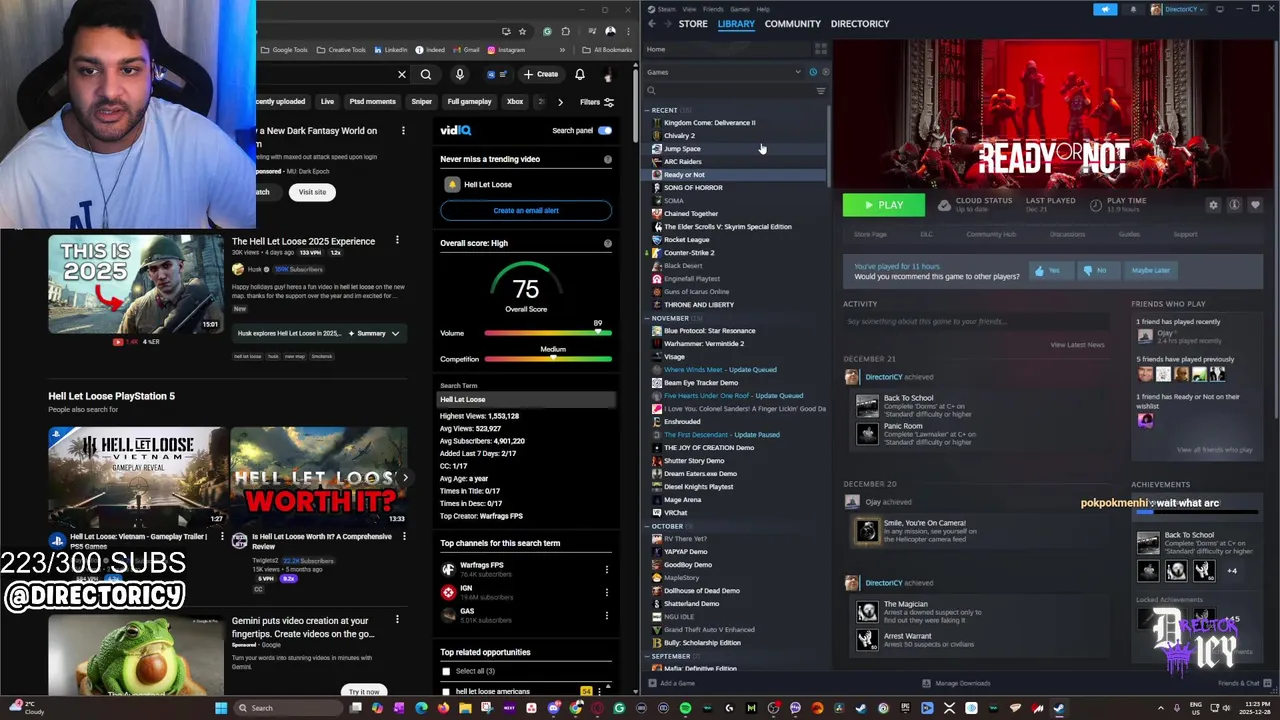Switch Steam library to grid view icon
The image size is (1280, 720).
click(x=821, y=49)
